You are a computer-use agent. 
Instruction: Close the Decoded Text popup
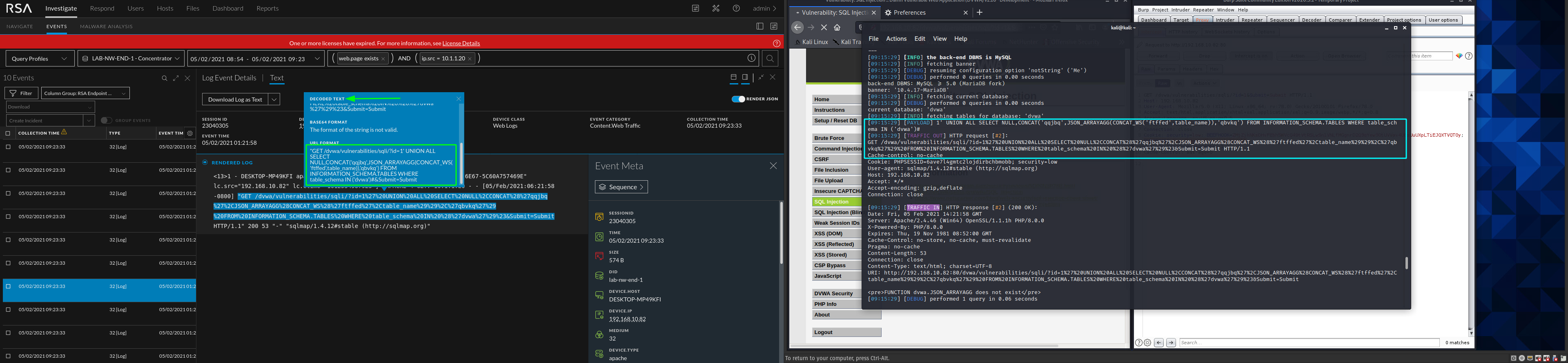coord(459,99)
